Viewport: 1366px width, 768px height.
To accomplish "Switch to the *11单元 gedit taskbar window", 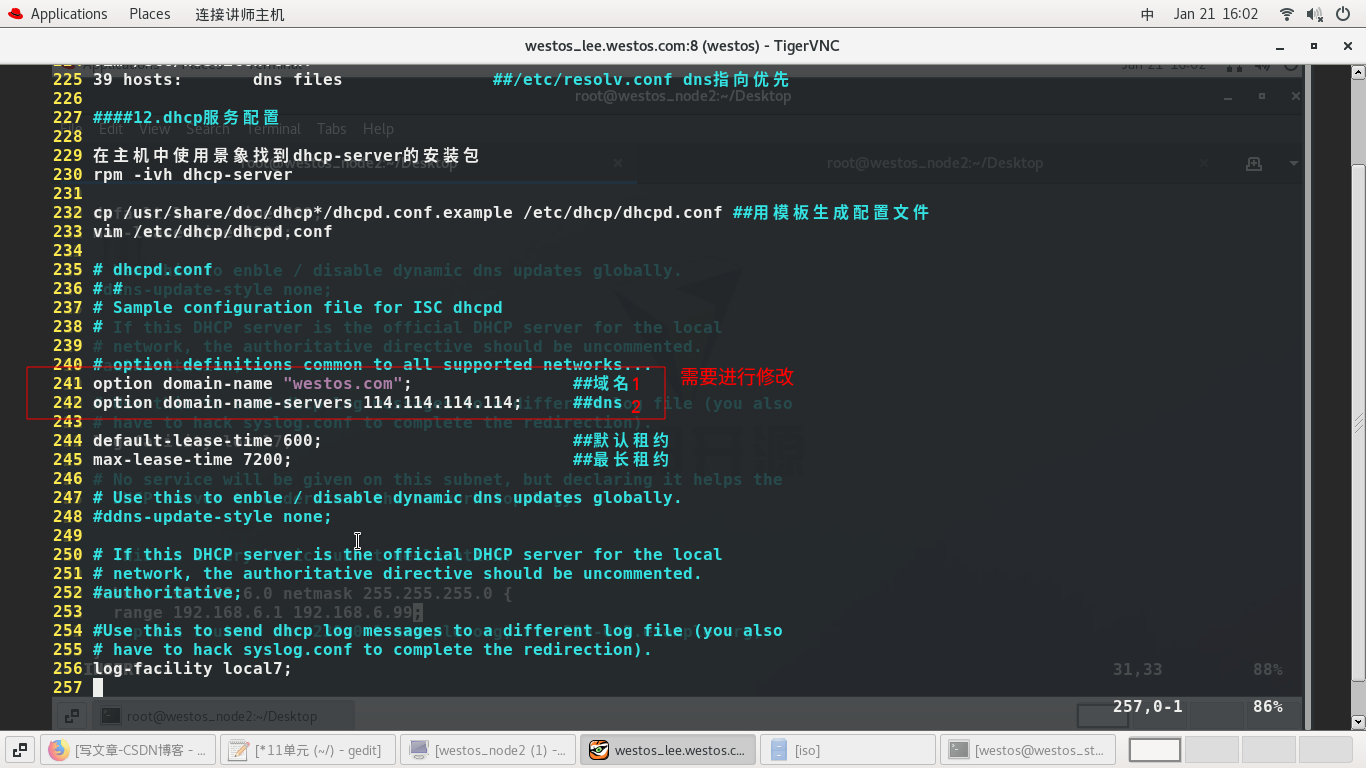I will [306, 750].
